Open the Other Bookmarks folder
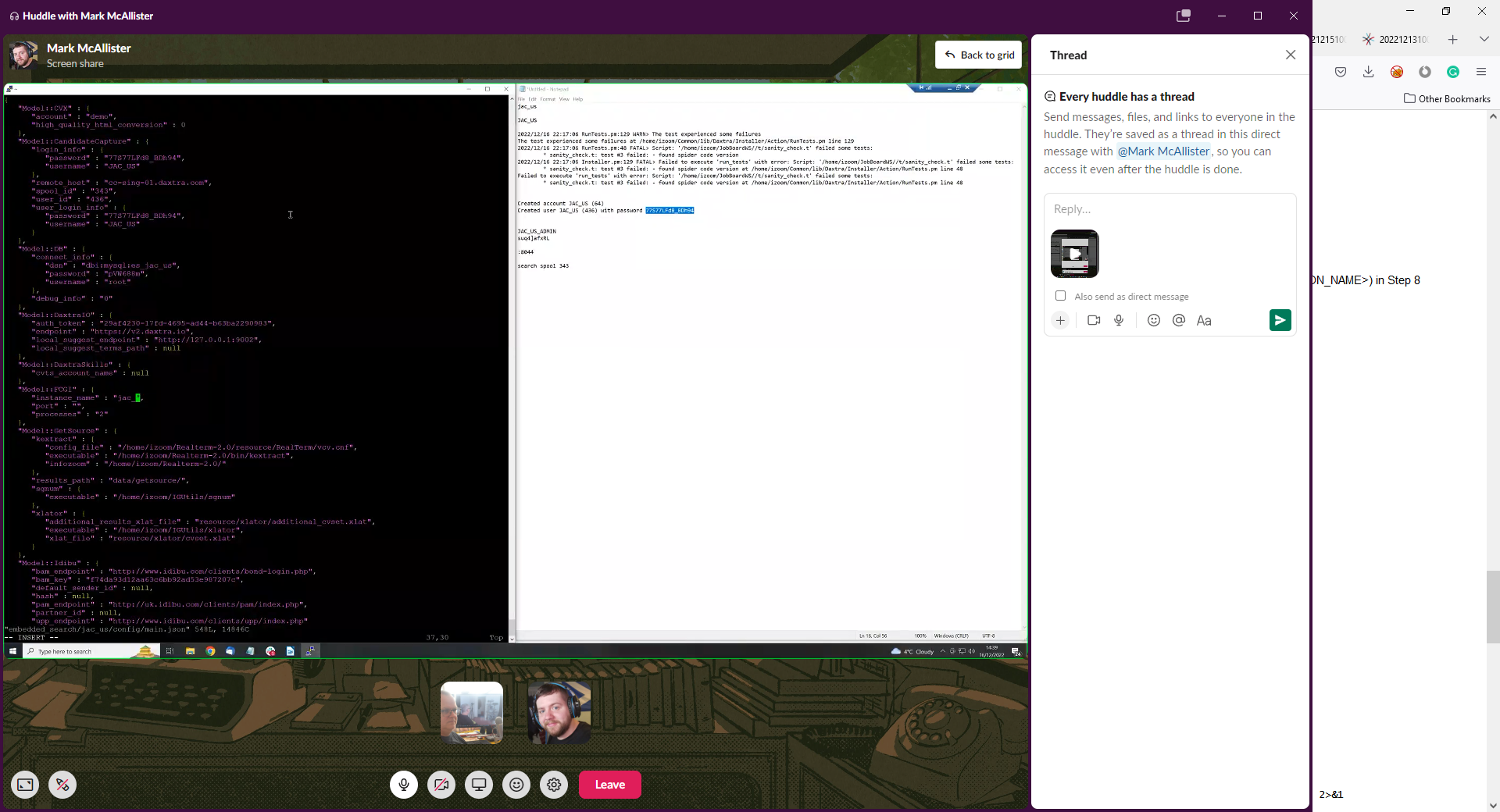The height and width of the screenshot is (812, 1500). click(1447, 98)
